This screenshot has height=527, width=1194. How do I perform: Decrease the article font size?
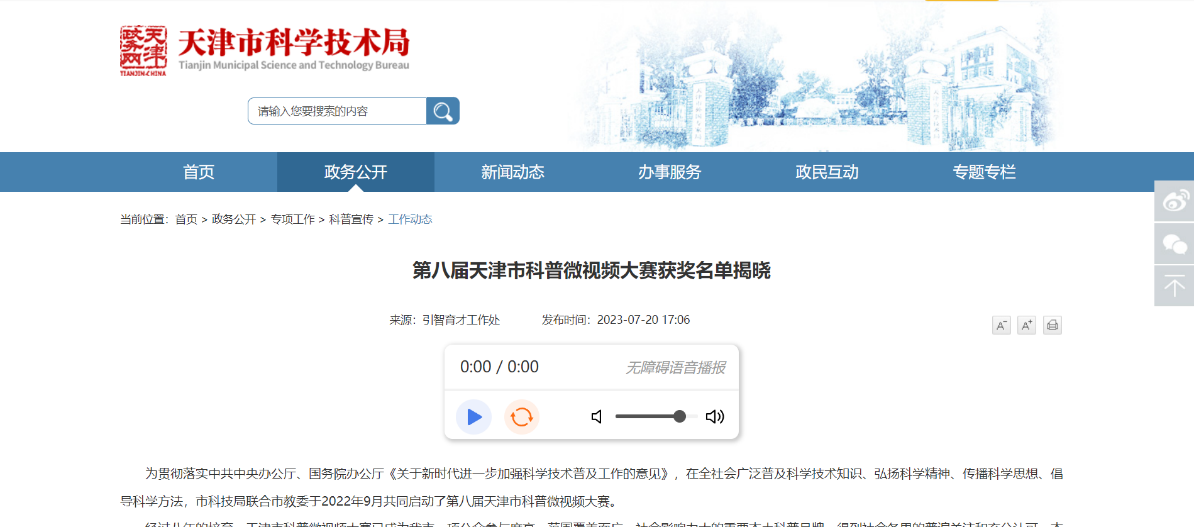click(1001, 325)
